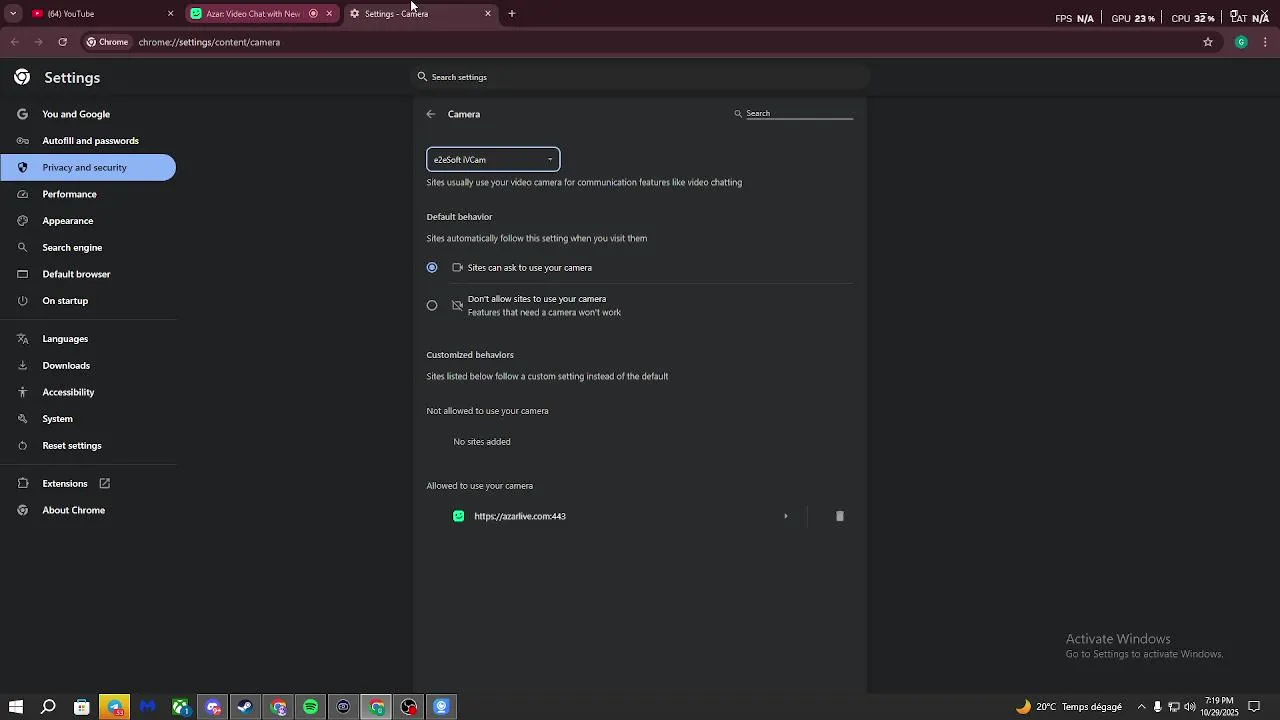1280x720 pixels.
Task: Open the notification center icon
Action: pos(1254,707)
